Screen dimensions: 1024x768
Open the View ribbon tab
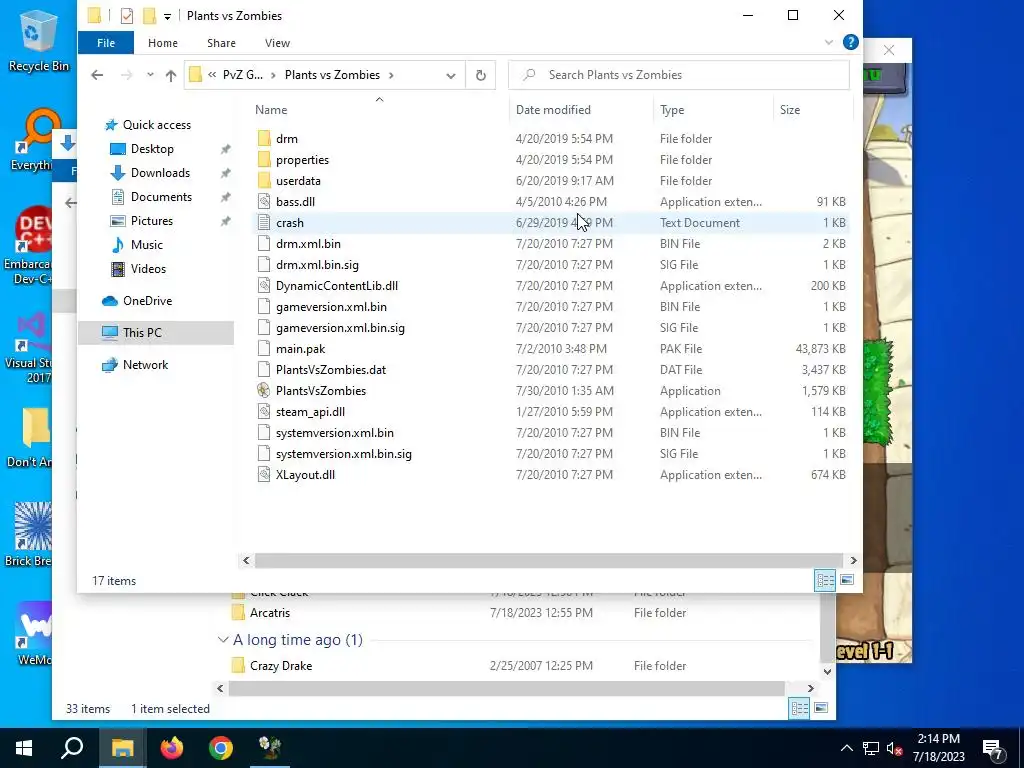[x=277, y=43]
